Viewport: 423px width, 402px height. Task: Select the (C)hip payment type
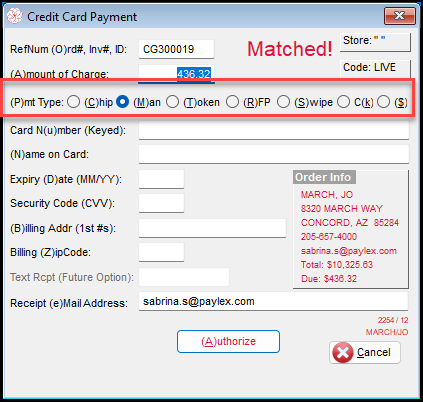[x=73, y=102]
